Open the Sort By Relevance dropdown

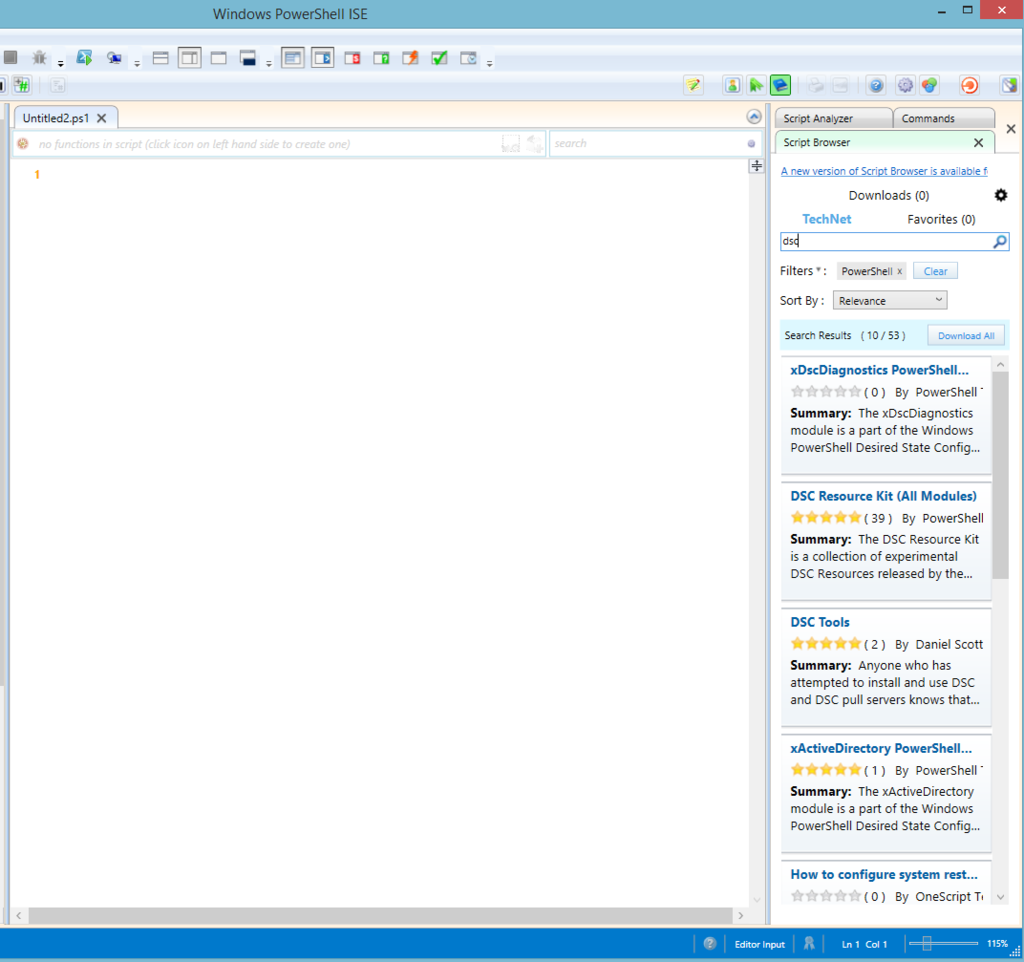tap(889, 300)
